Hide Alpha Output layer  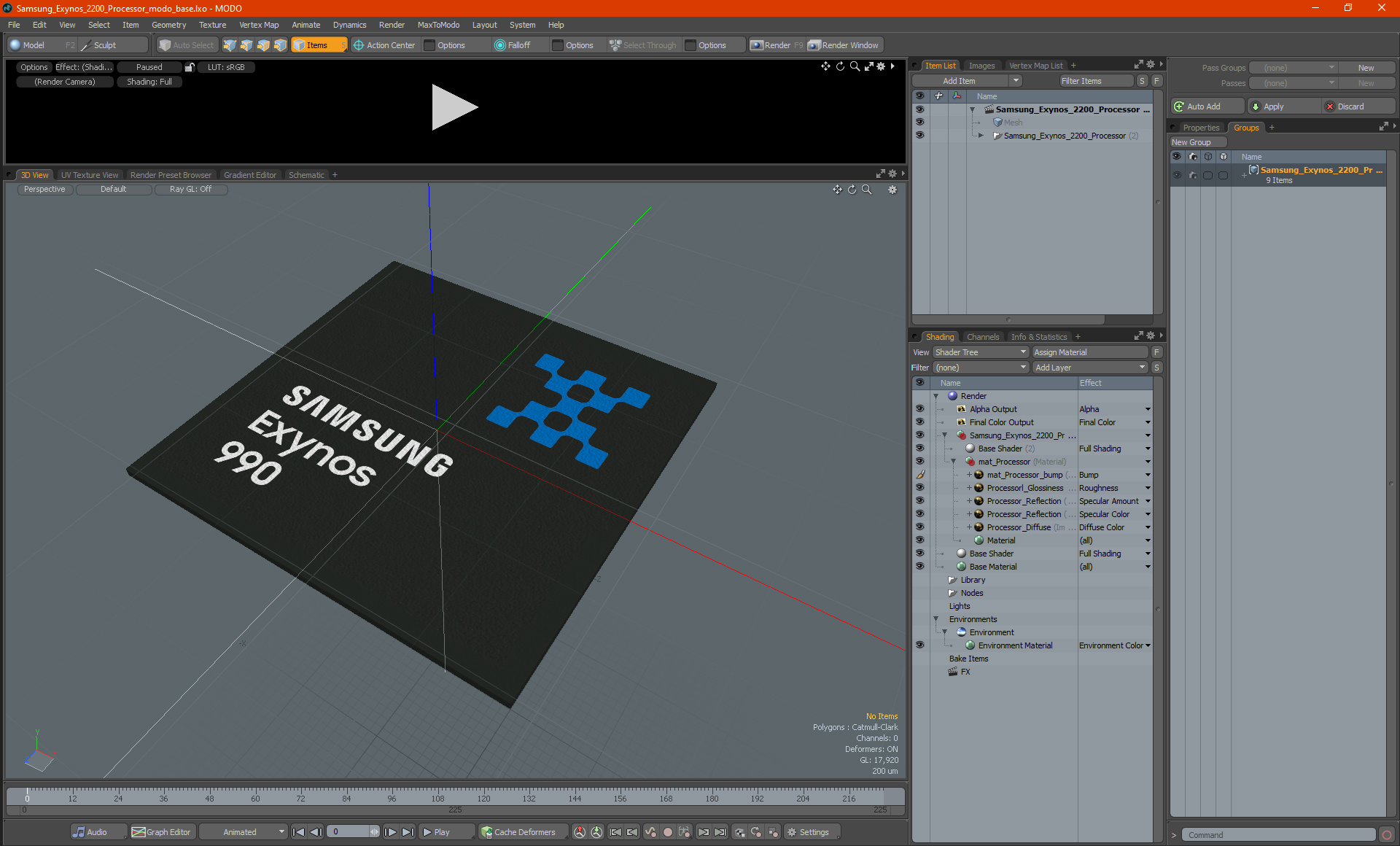coord(919,409)
